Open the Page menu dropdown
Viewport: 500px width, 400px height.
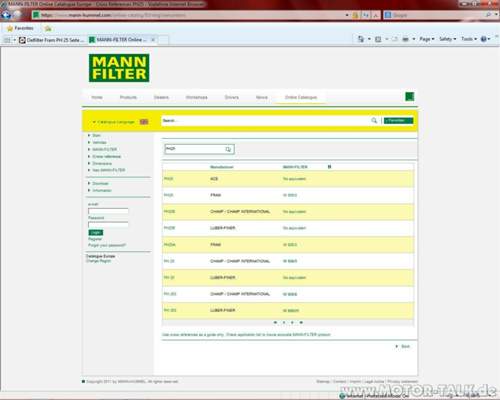(x=427, y=39)
